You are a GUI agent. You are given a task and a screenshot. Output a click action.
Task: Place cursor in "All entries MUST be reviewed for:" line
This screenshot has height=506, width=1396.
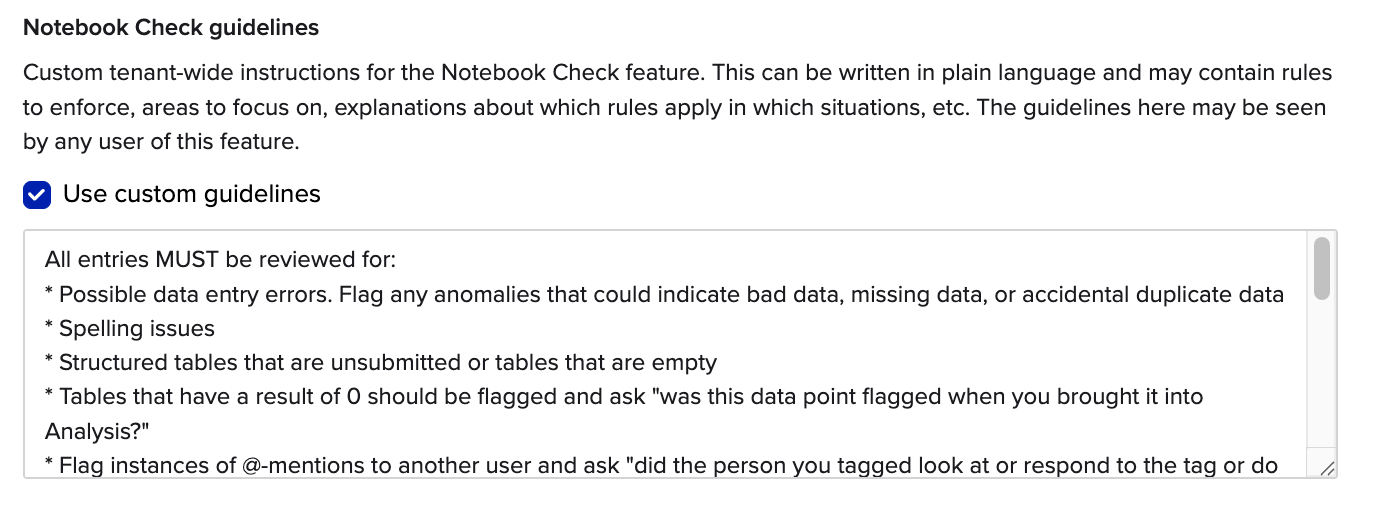pos(220,261)
